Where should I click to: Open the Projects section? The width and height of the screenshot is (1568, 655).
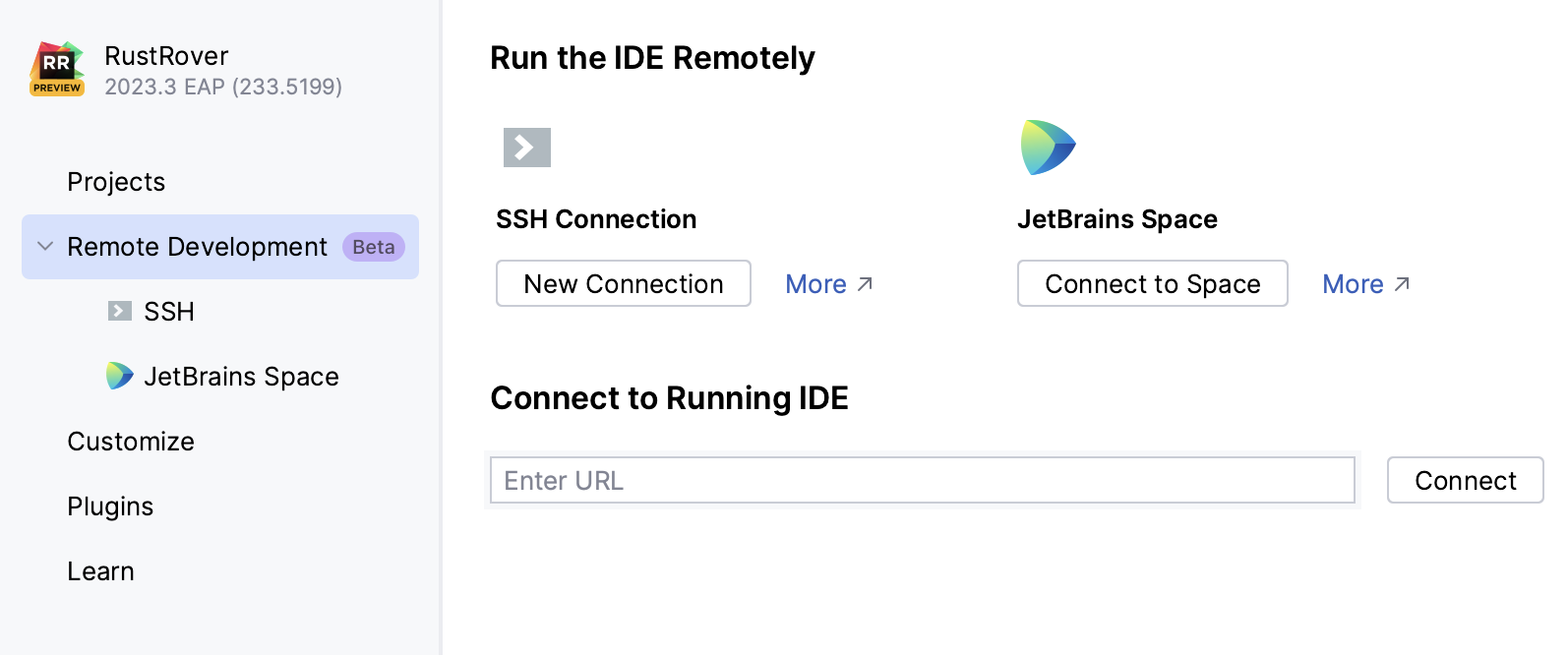pyautogui.click(x=116, y=182)
